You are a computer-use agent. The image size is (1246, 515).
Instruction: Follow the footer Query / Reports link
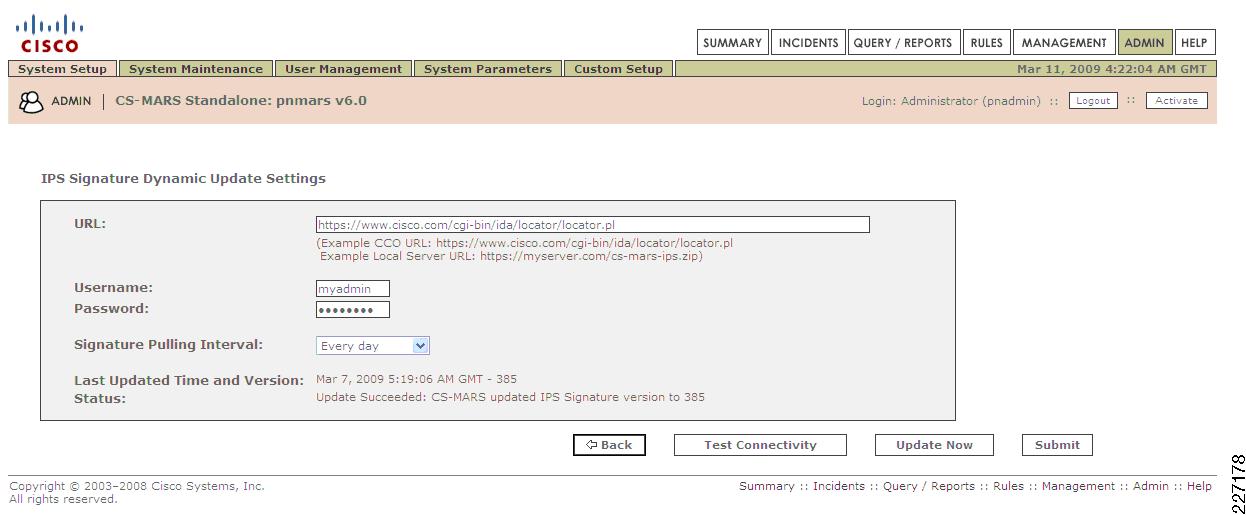[929, 486]
